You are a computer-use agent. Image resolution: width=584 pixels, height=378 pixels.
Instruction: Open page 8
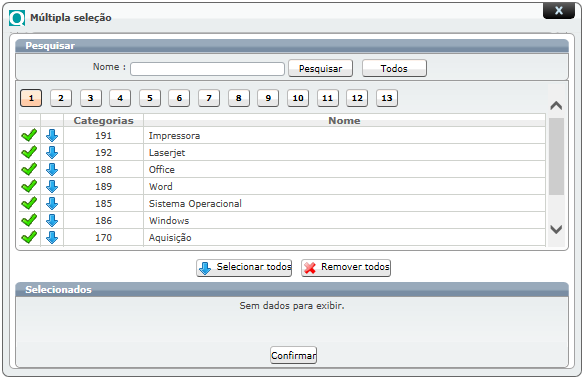tap(239, 98)
